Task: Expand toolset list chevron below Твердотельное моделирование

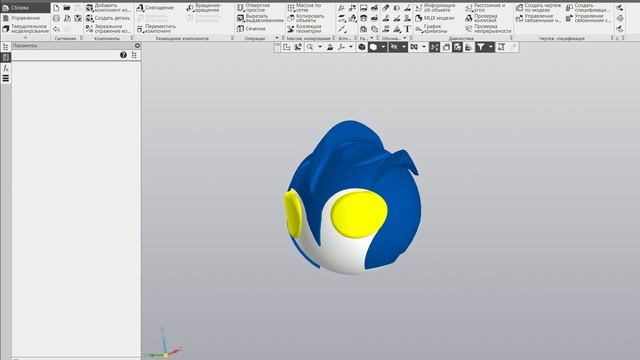Action: (25, 38)
